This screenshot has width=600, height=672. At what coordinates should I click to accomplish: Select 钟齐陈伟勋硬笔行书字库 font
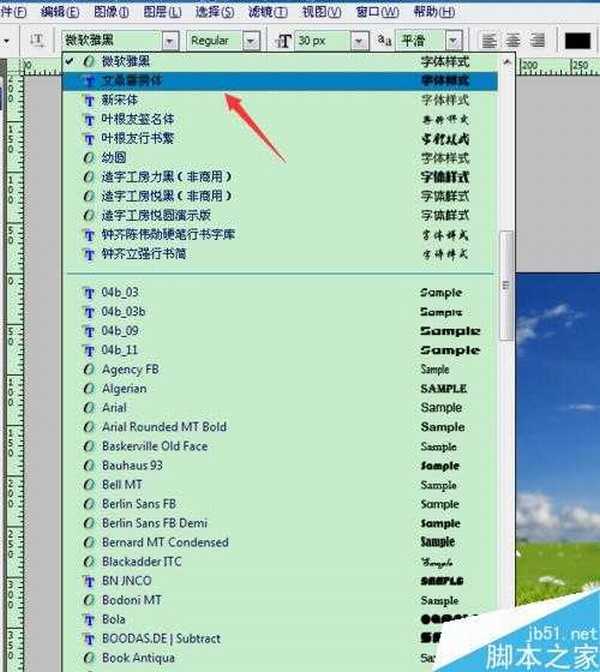click(280, 235)
